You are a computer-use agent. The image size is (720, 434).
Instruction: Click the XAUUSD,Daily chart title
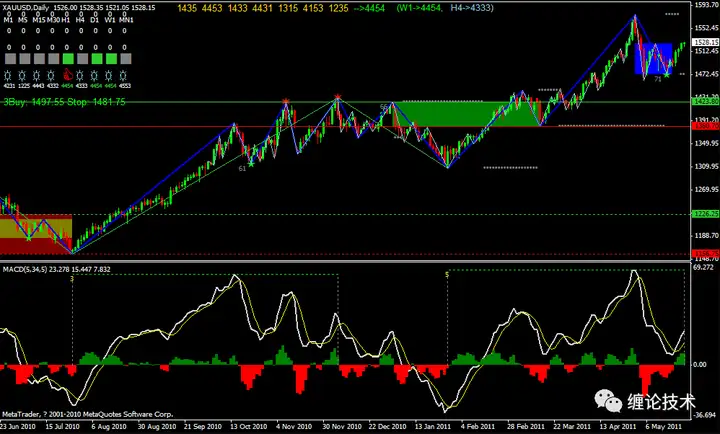pyautogui.click(x=27, y=8)
